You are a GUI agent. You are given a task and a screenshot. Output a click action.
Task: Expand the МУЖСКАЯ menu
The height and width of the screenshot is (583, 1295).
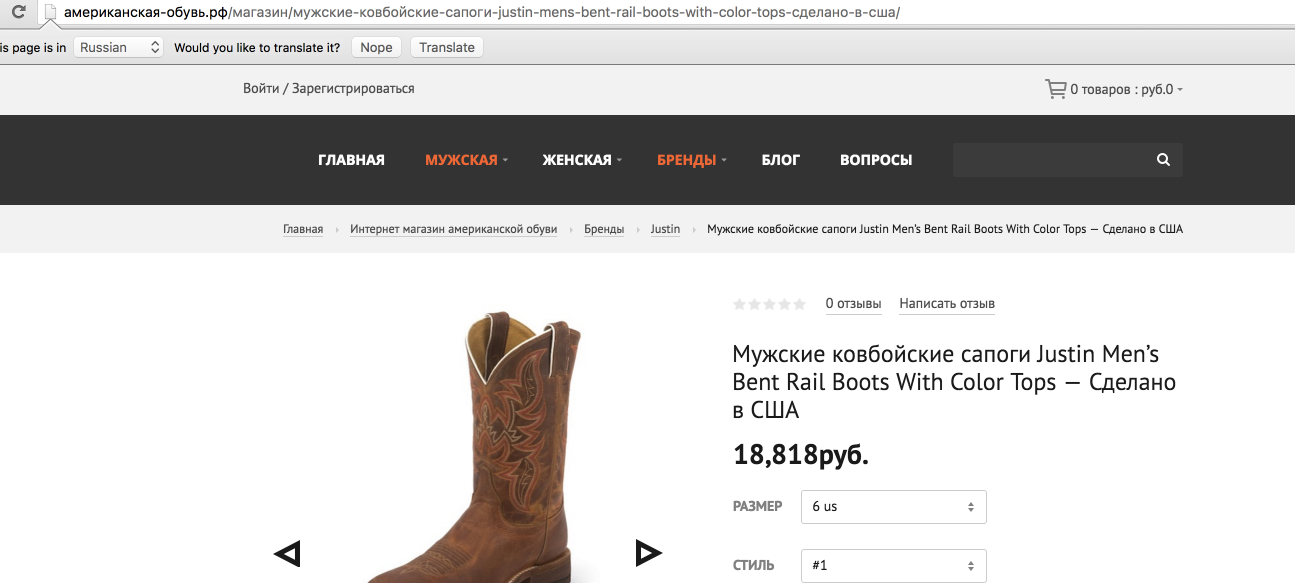466,160
